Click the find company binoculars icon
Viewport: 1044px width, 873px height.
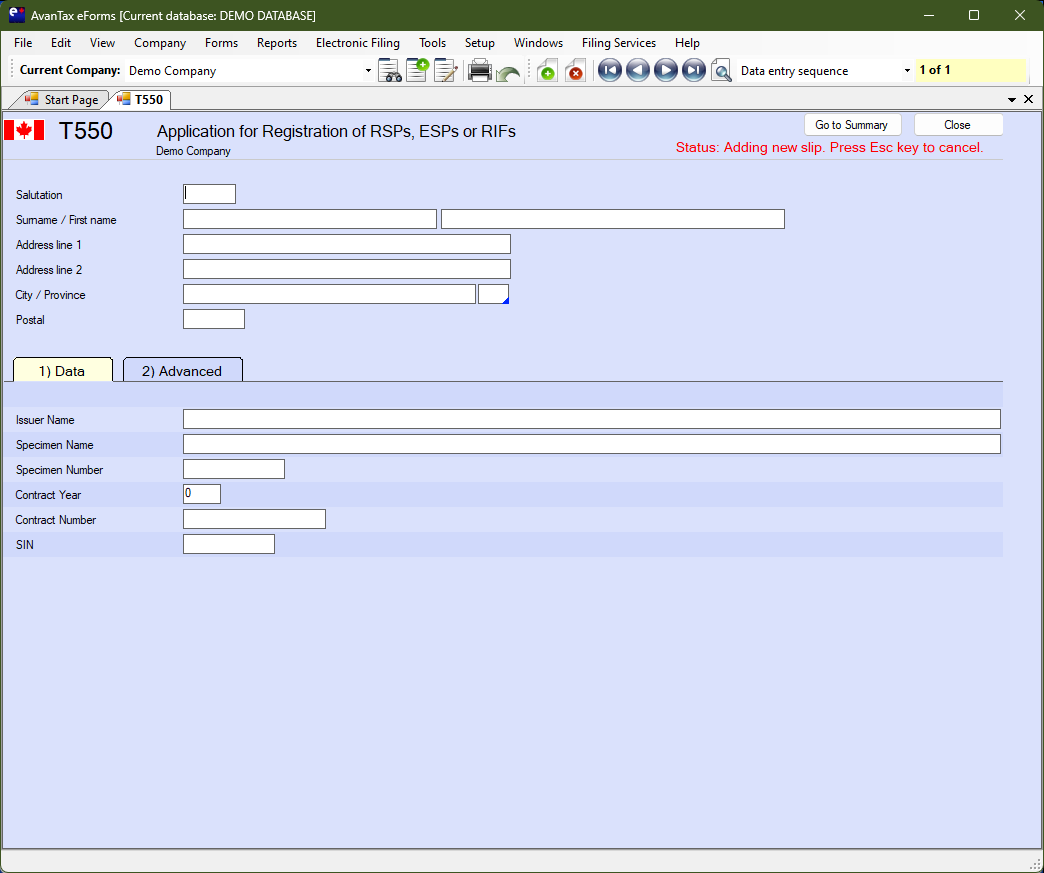[x=390, y=71]
